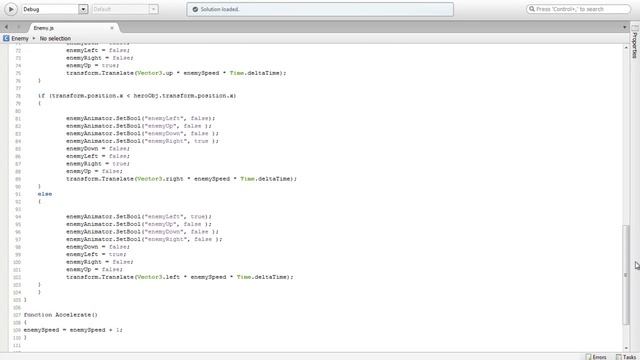Open the document list dropdown arrow

click(x=624, y=27)
